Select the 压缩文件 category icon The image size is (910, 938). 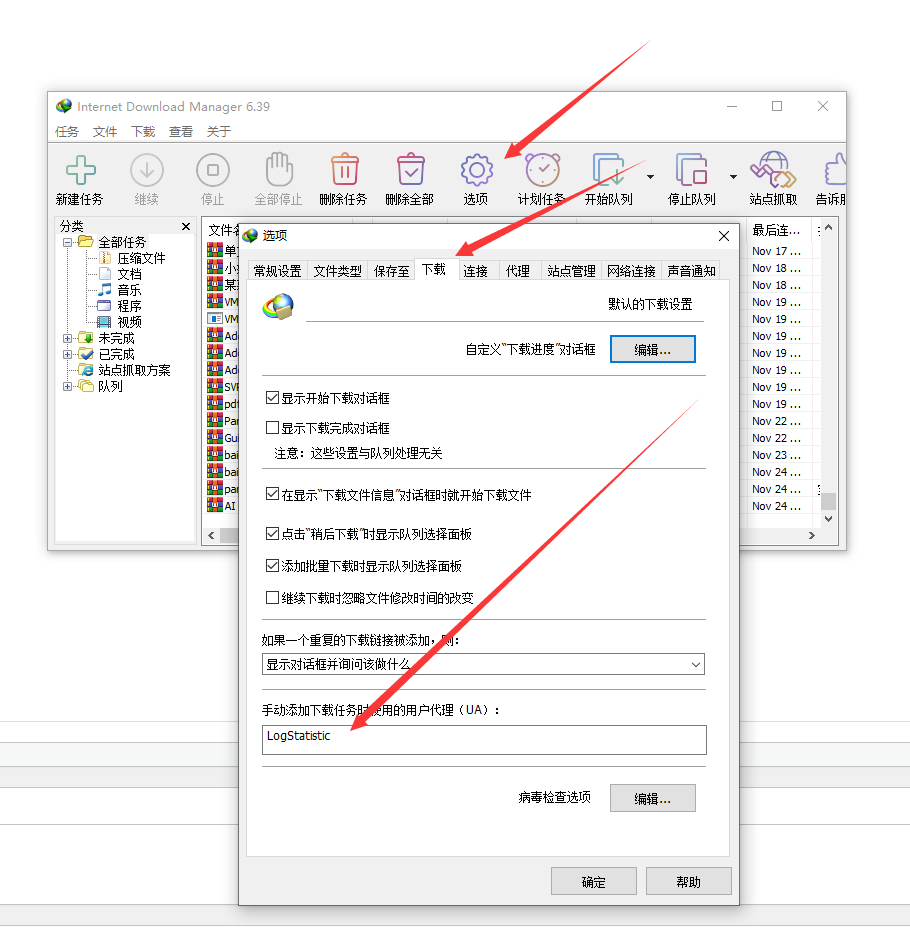[x=105, y=258]
